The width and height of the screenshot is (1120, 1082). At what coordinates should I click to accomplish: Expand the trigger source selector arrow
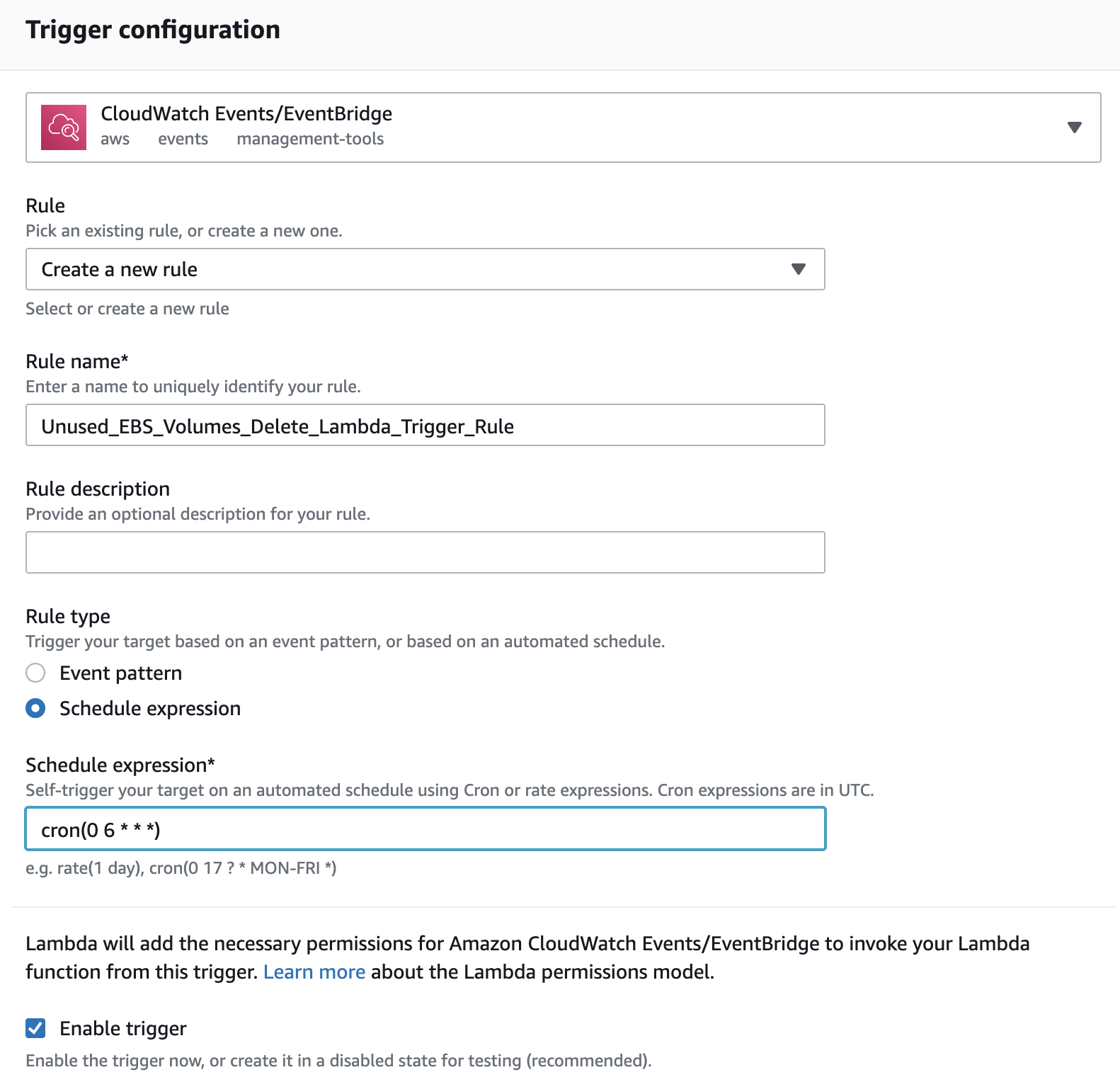coord(1074,127)
